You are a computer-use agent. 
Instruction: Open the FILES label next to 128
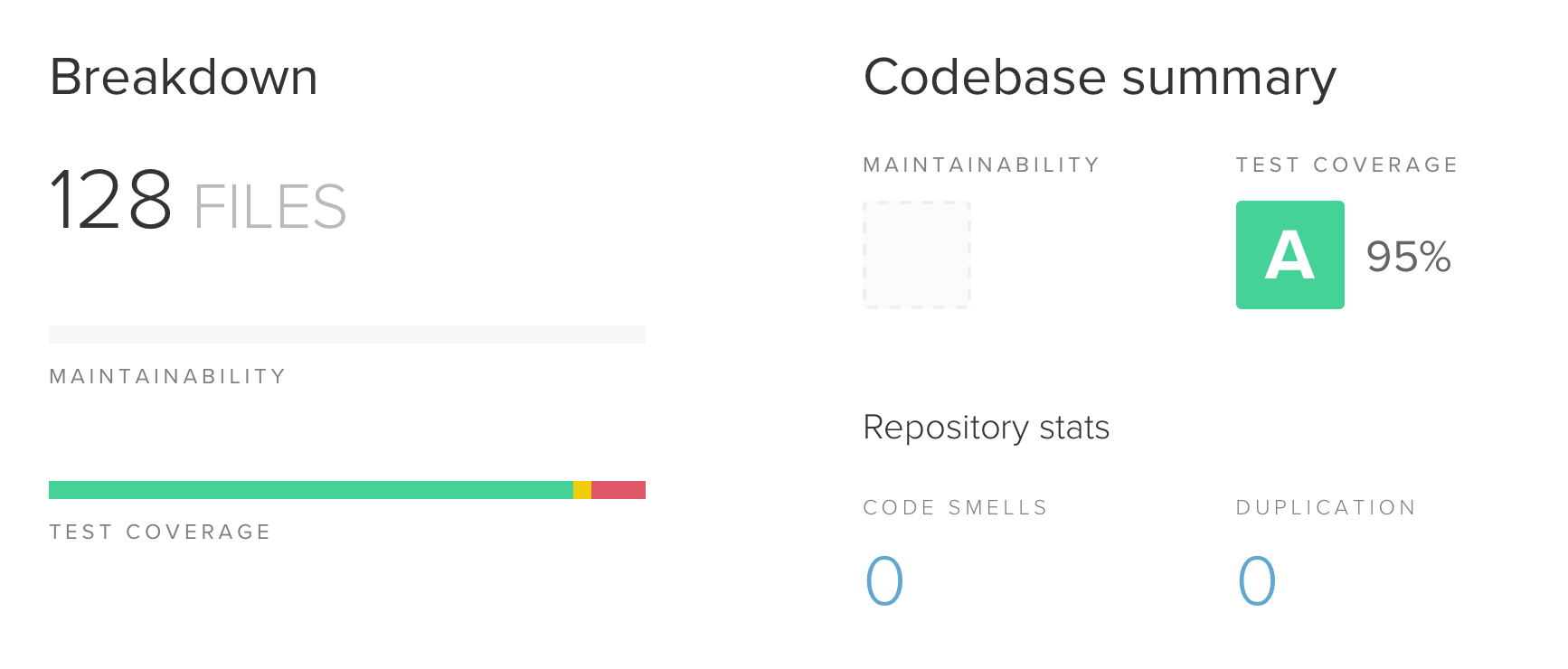pos(269,208)
